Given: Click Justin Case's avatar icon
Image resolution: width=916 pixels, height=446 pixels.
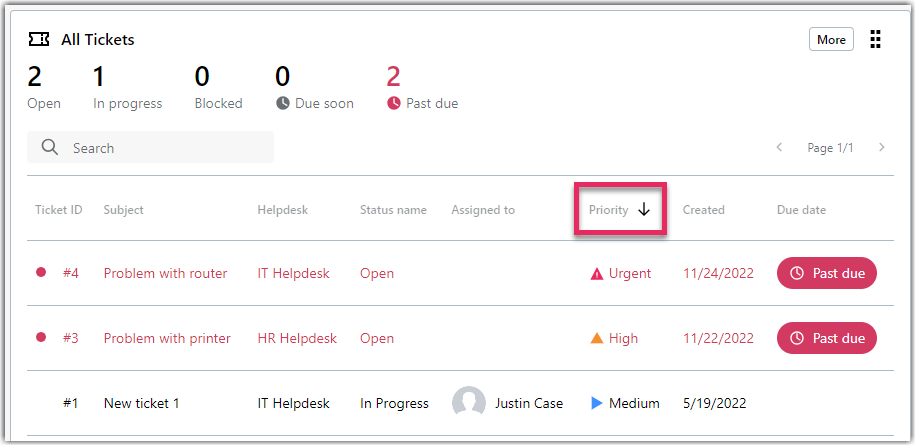Looking at the screenshot, I should [469, 403].
